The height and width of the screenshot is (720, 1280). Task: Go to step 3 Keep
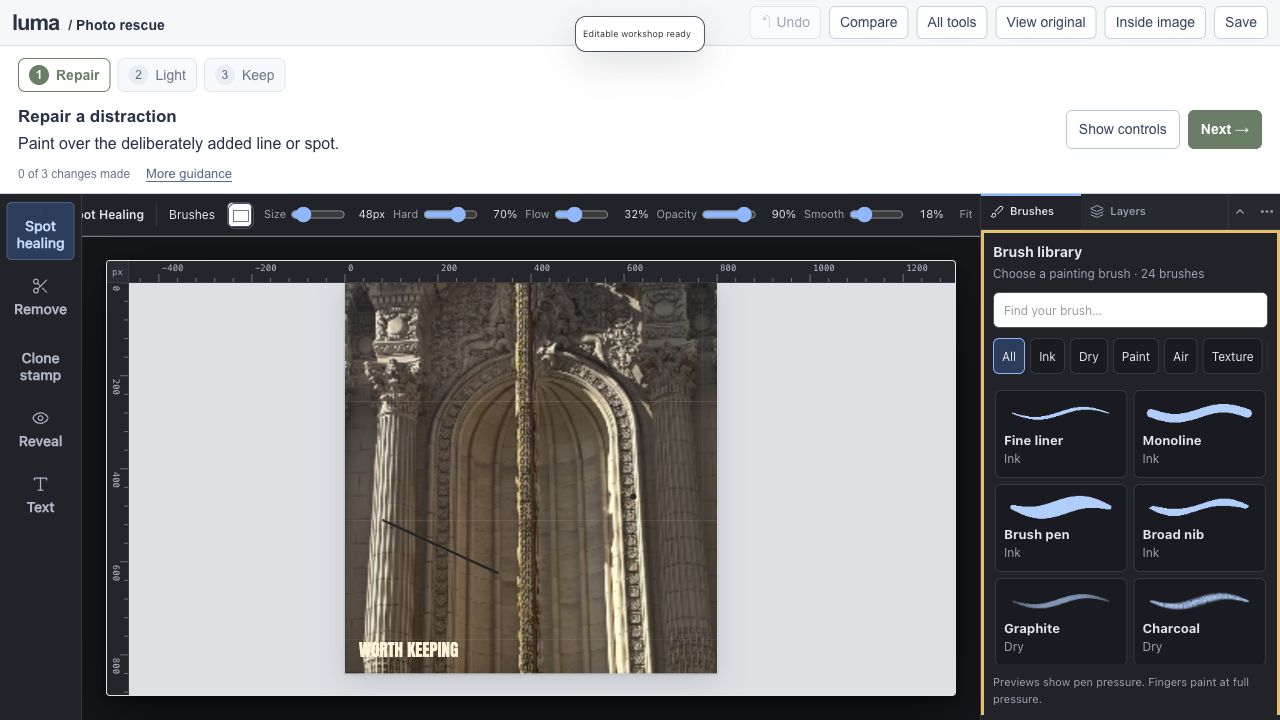coord(244,75)
